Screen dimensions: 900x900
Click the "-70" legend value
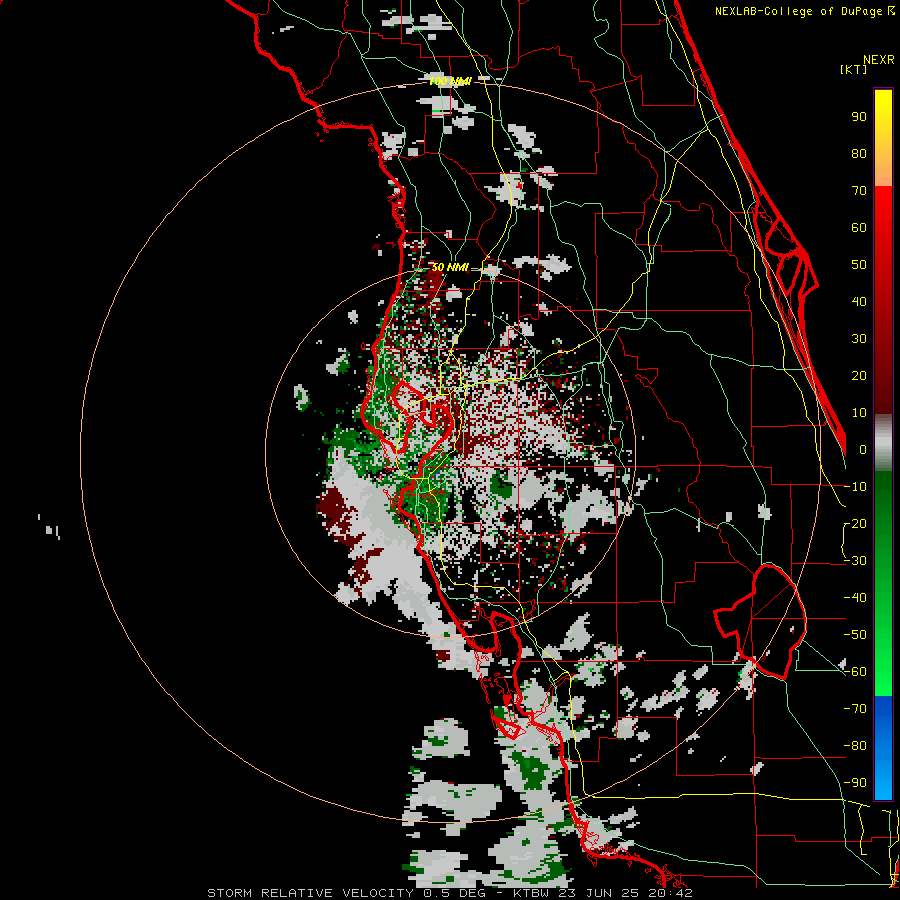[x=855, y=709]
